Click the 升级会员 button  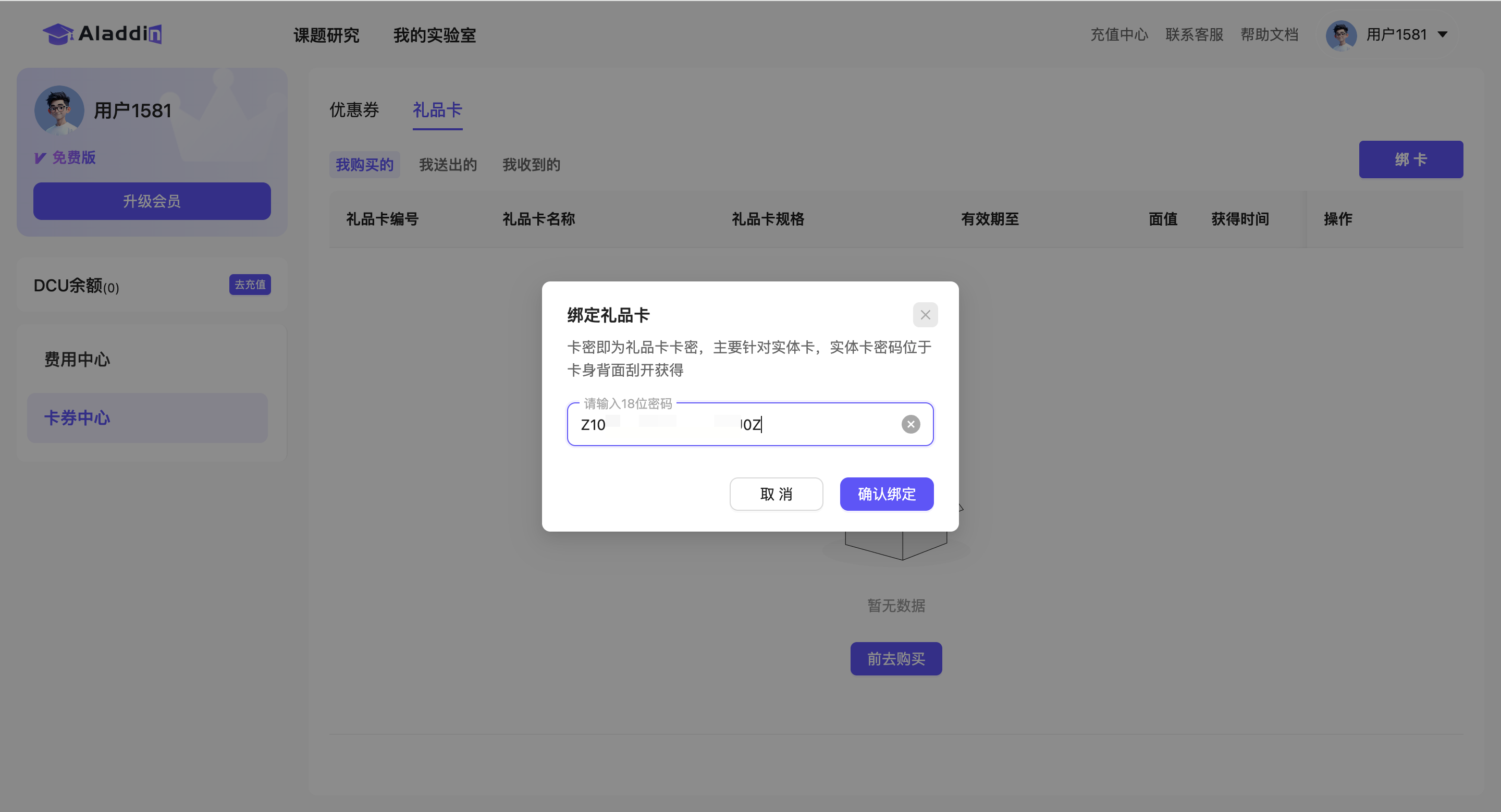[x=152, y=201]
